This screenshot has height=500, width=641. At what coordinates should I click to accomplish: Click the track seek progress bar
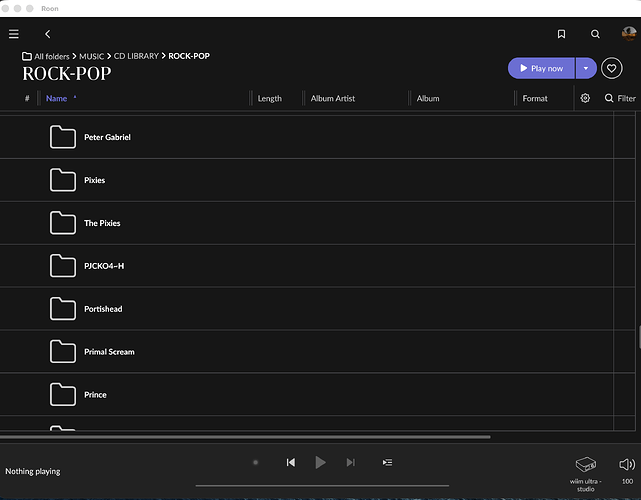(x=322, y=486)
